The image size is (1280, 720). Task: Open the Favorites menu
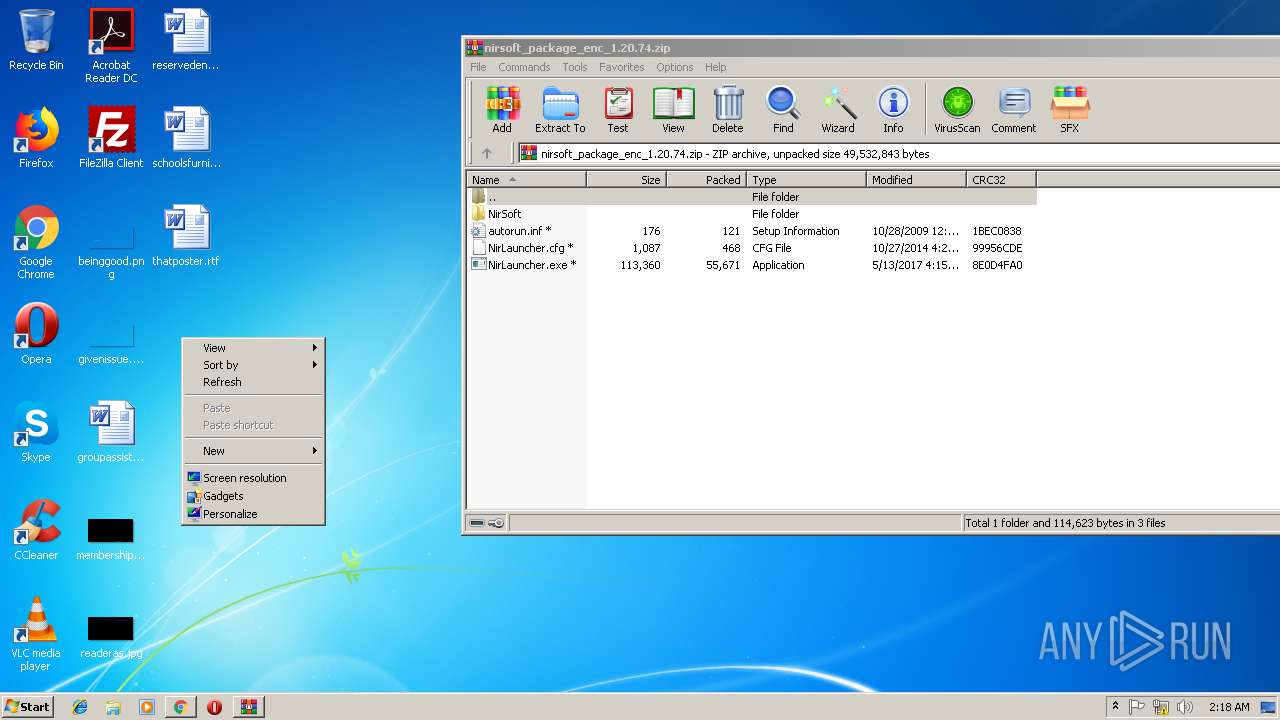622,67
